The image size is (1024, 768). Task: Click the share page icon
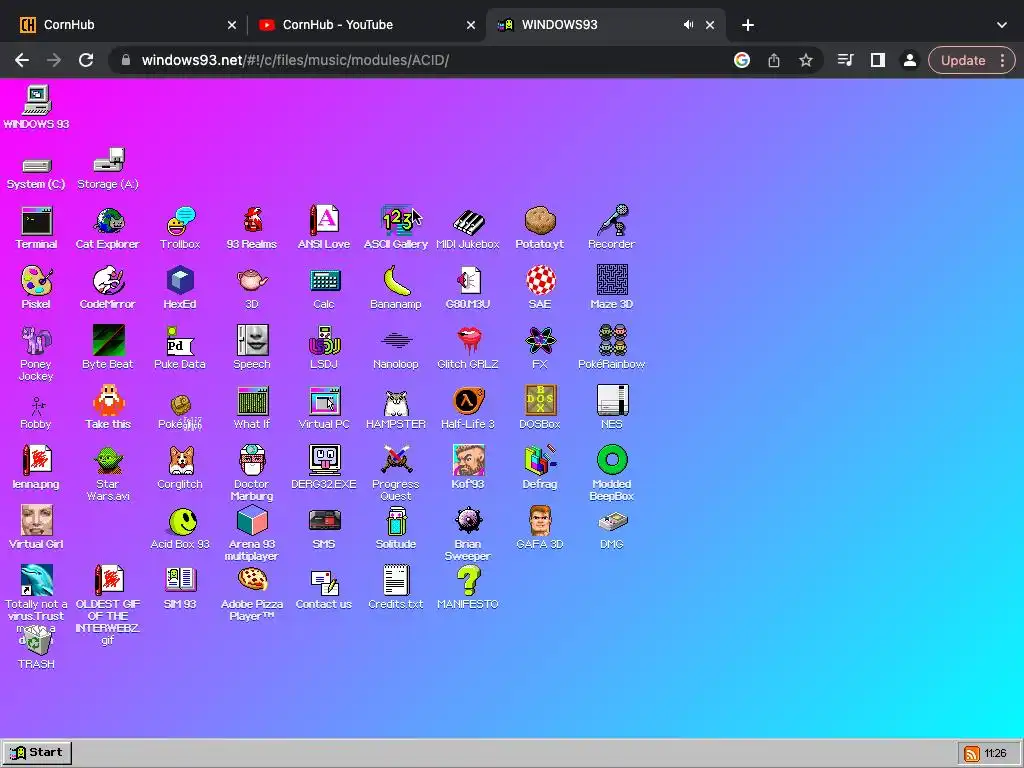[x=774, y=60]
